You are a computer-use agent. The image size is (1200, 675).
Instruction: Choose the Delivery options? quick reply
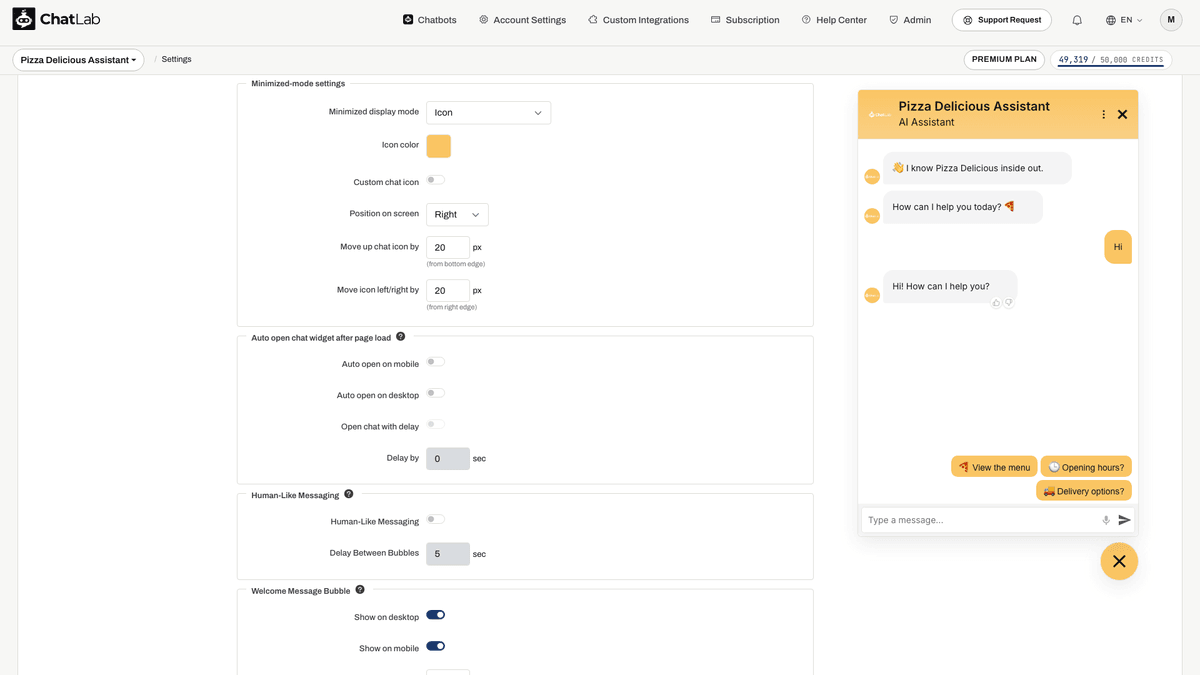(1084, 491)
